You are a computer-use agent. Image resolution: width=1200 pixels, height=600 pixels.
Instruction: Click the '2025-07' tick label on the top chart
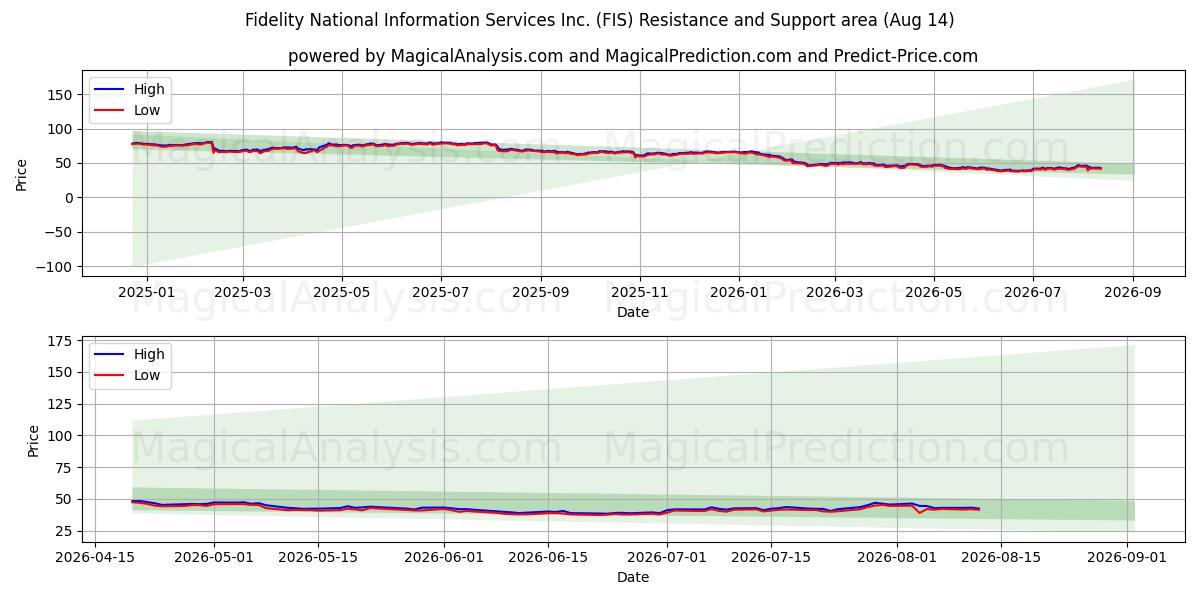click(441, 293)
